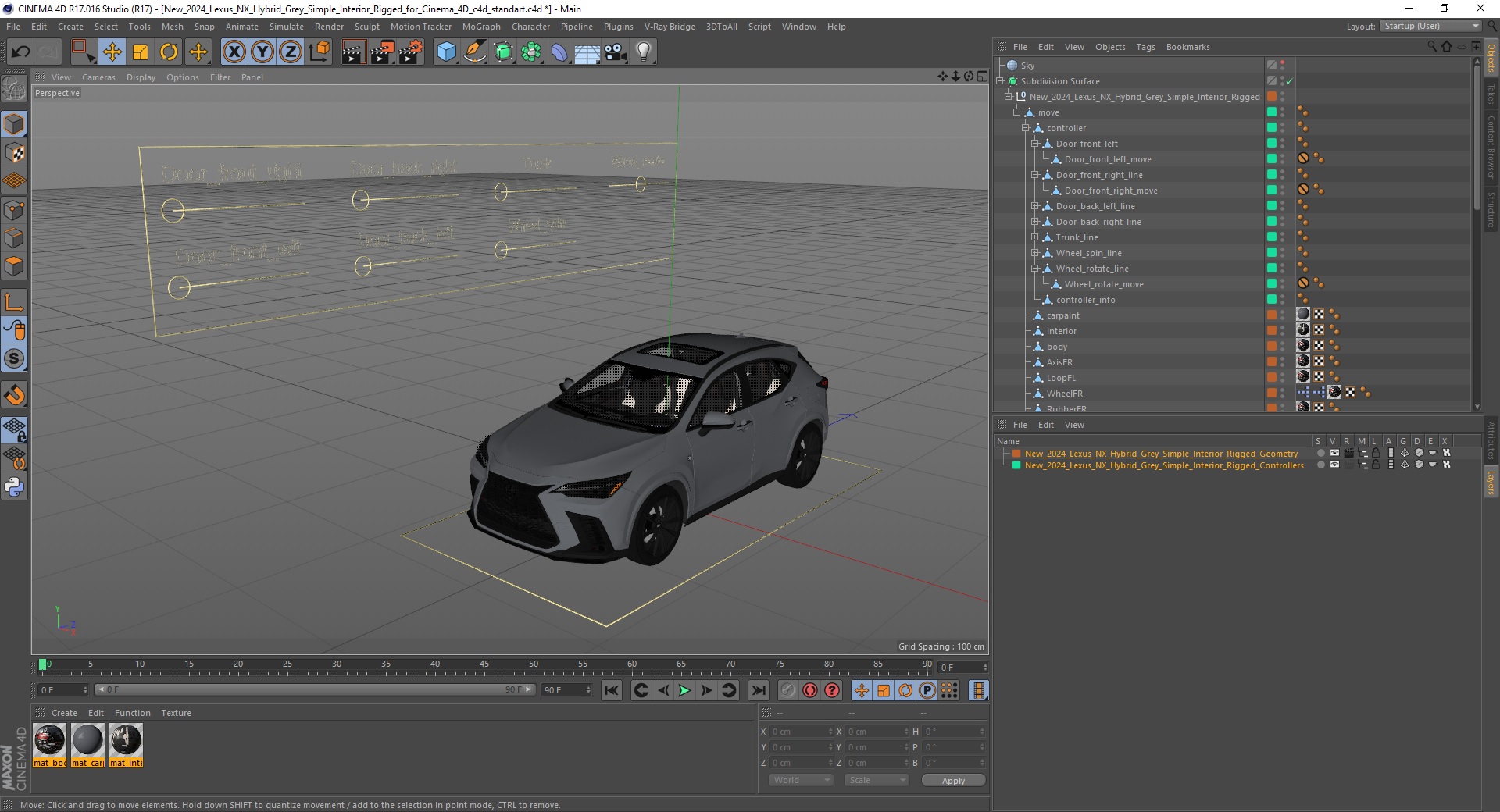Toggle Subdivision Surface enable checkmark
1500x812 pixels.
(x=1290, y=81)
